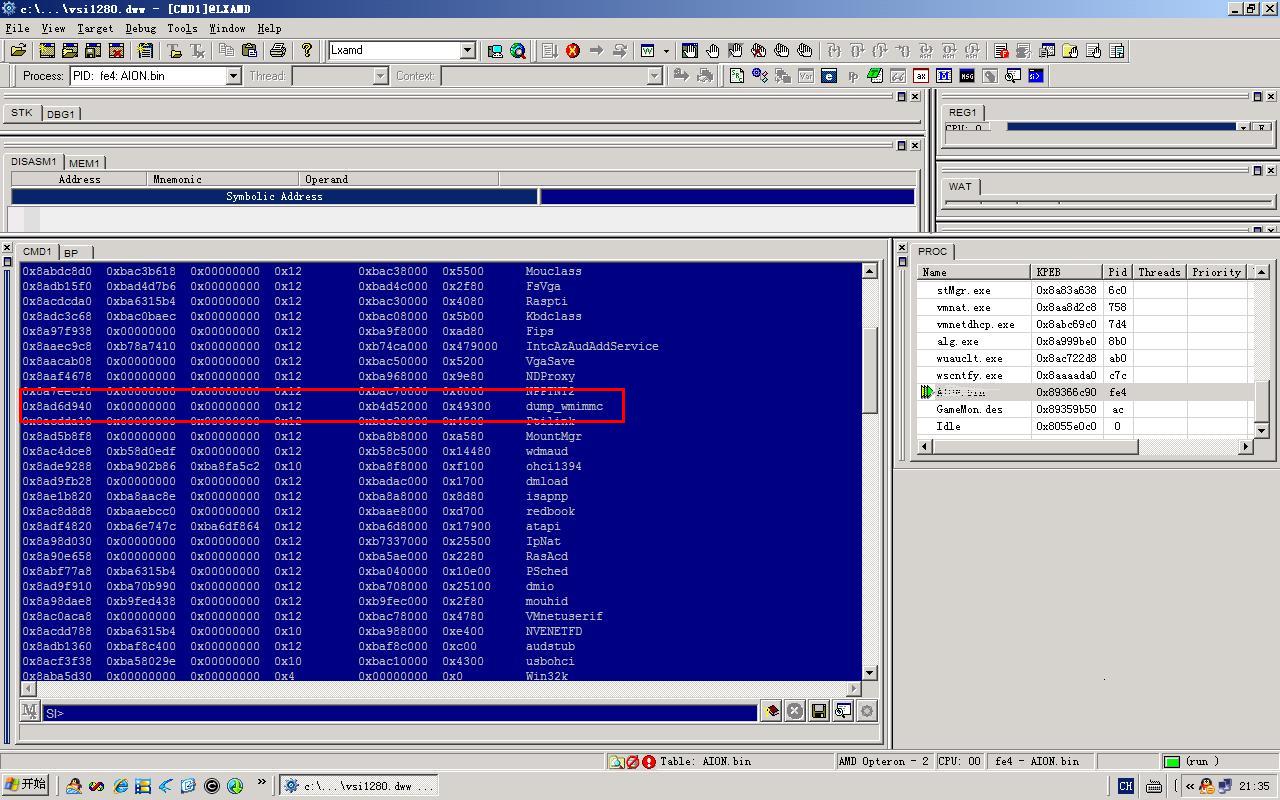Open the Lxamd dropdown arrow

(467, 50)
